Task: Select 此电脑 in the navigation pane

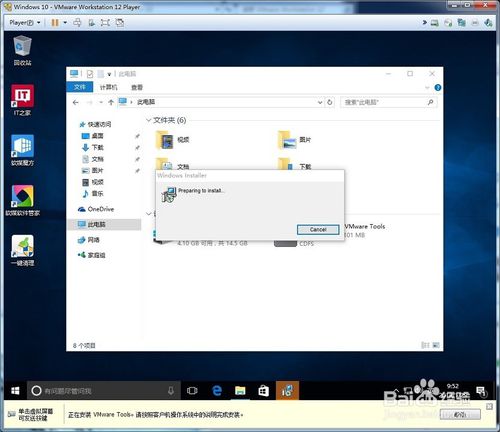Action: point(104,224)
